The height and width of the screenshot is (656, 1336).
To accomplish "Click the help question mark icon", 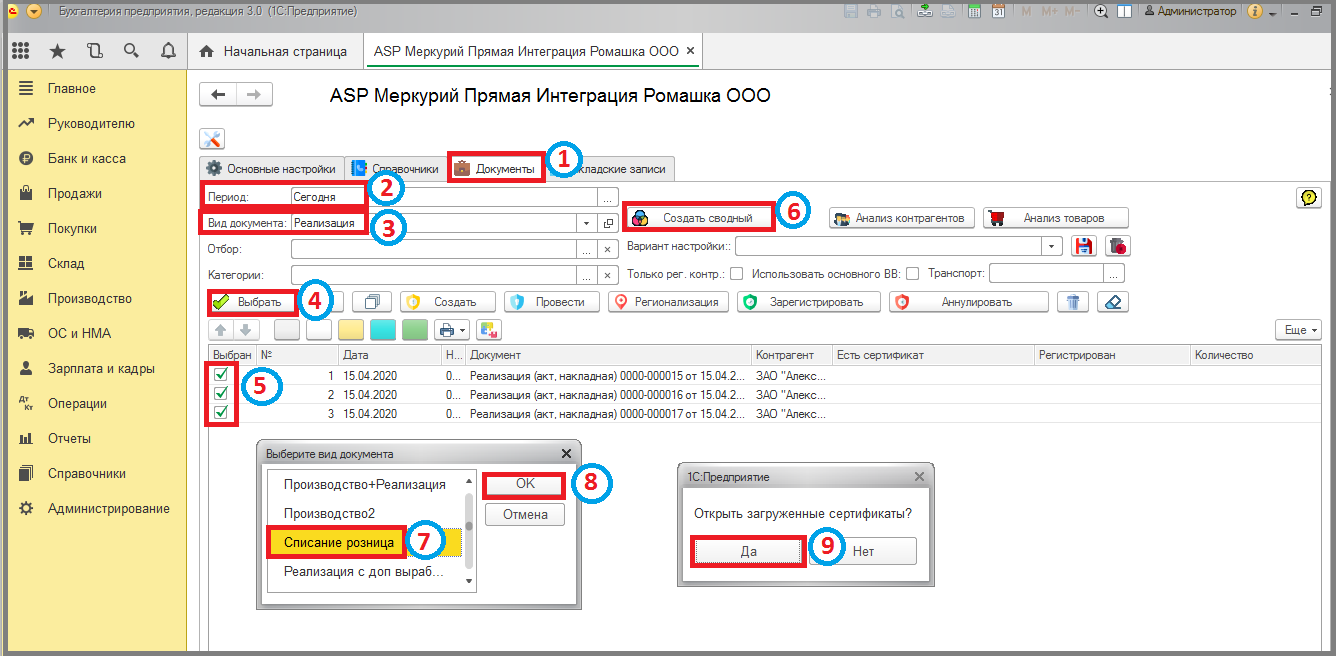I will pyautogui.click(x=1308, y=198).
